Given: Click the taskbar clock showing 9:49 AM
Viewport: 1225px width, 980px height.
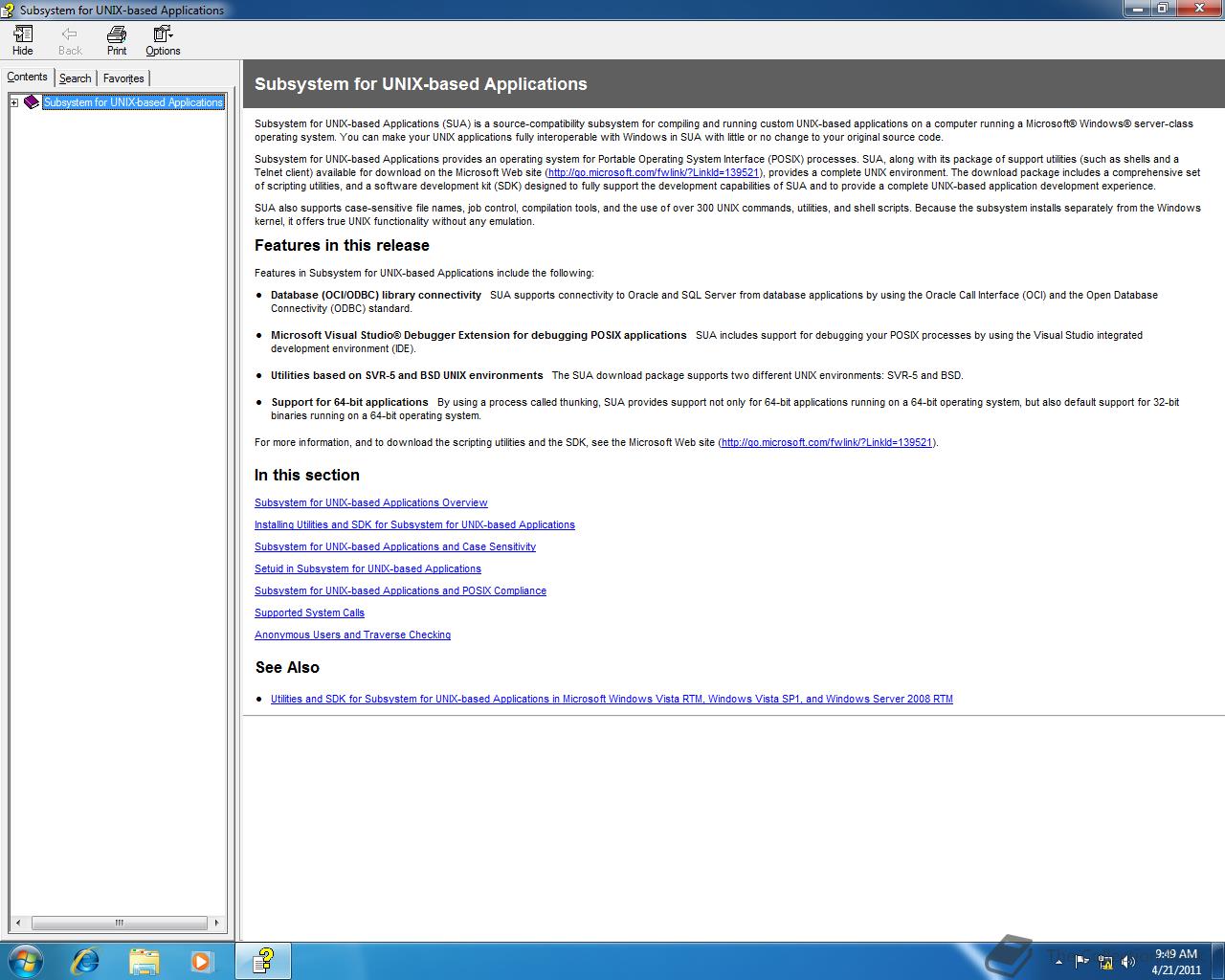Looking at the screenshot, I should pyautogui.click(x=1176, y=962).
